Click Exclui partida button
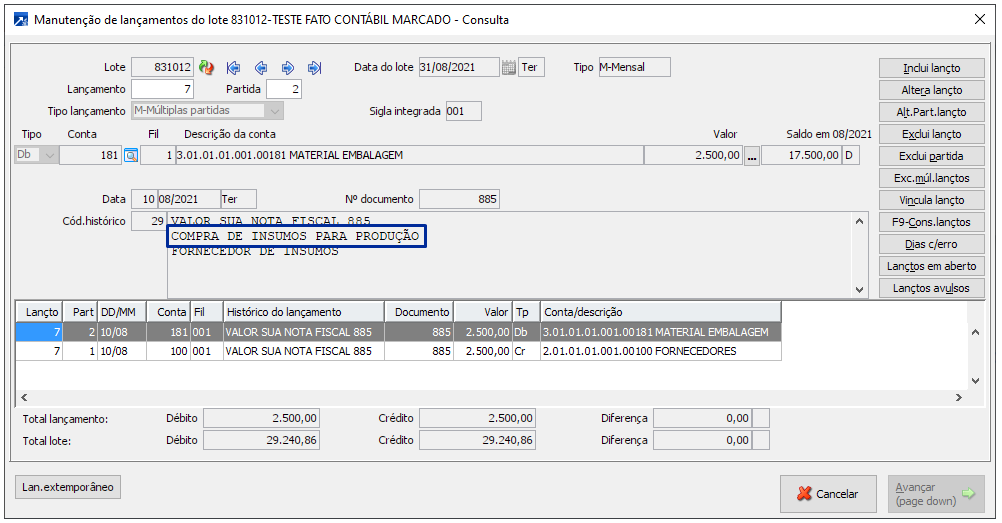 tap(931, 156)
